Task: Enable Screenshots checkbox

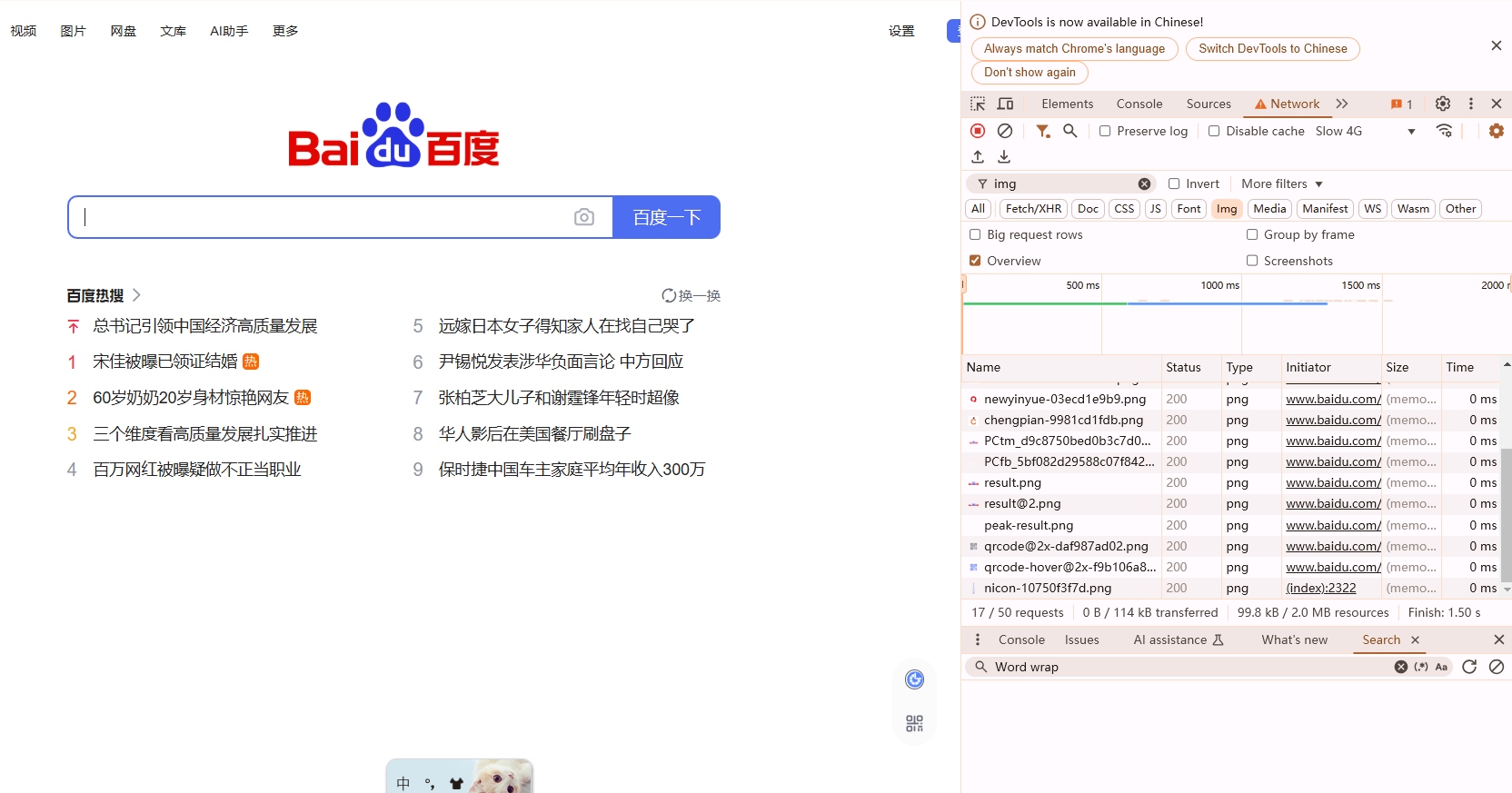Action: tap(1252, 261)
